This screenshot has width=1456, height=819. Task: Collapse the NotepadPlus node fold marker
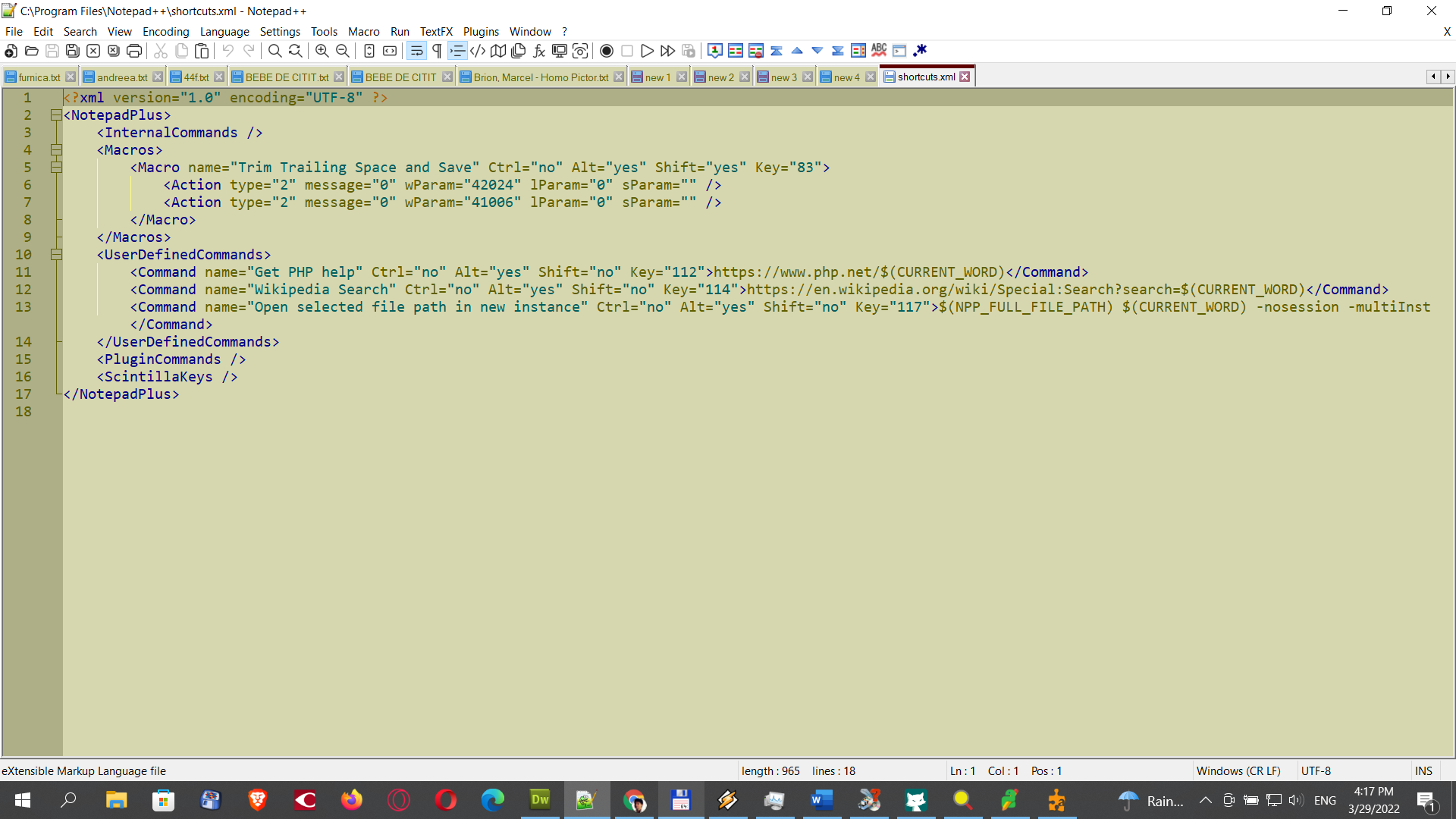pyautogui.click(x=56, y=115)
